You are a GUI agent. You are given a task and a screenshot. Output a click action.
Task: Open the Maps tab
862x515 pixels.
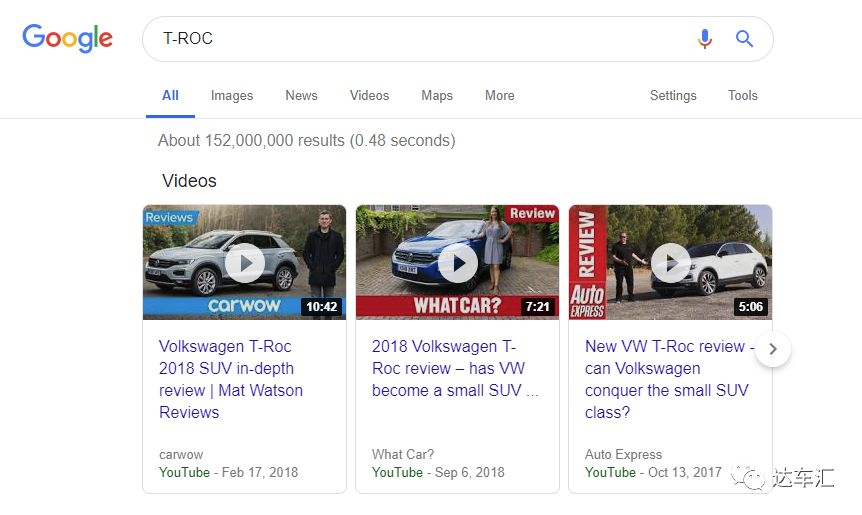click(x=437, y=96)
